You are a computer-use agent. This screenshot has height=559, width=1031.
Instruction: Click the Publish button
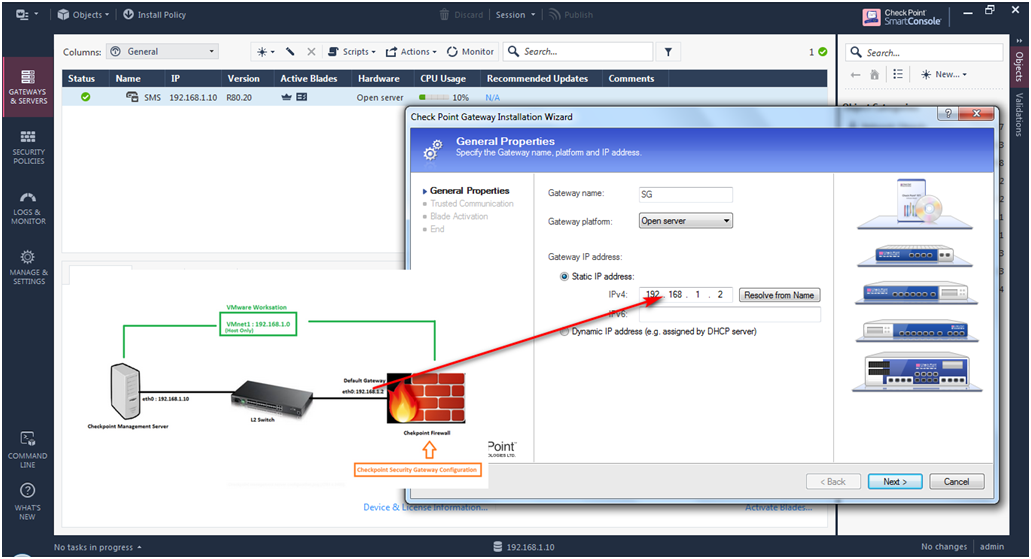pos(571,14)
